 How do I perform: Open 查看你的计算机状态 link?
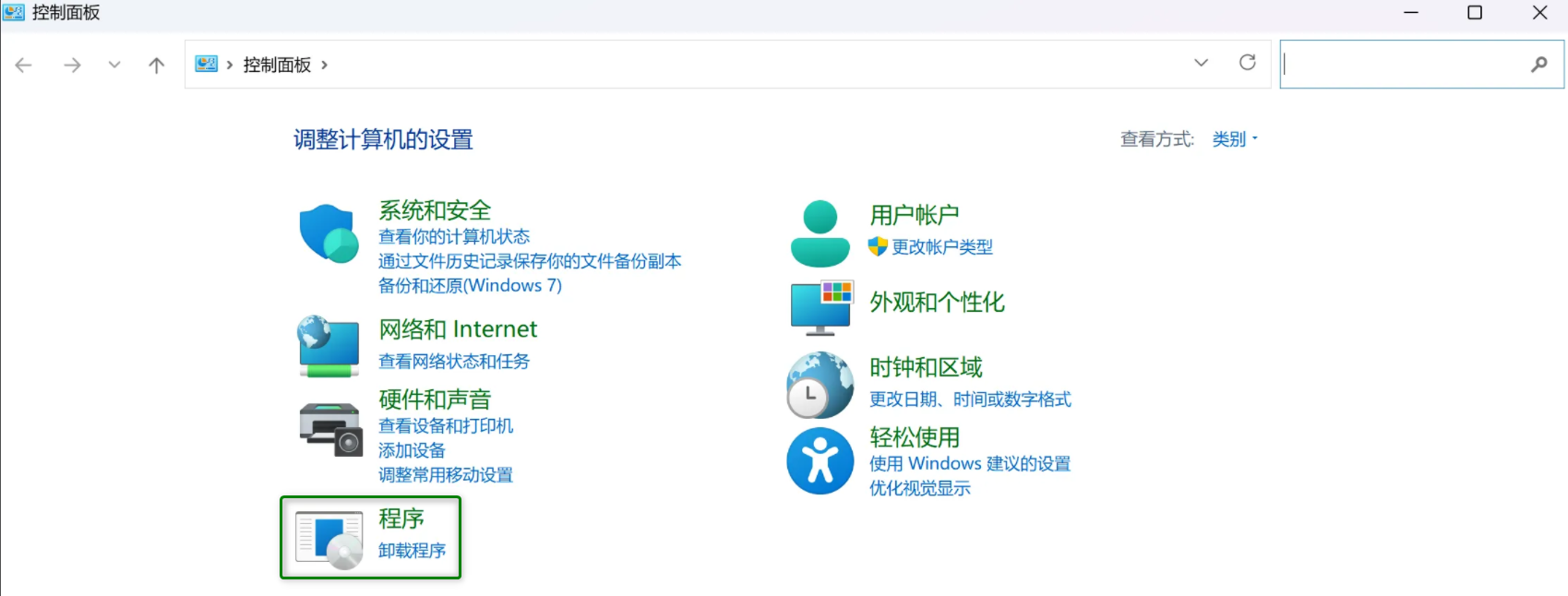(454, 237)
